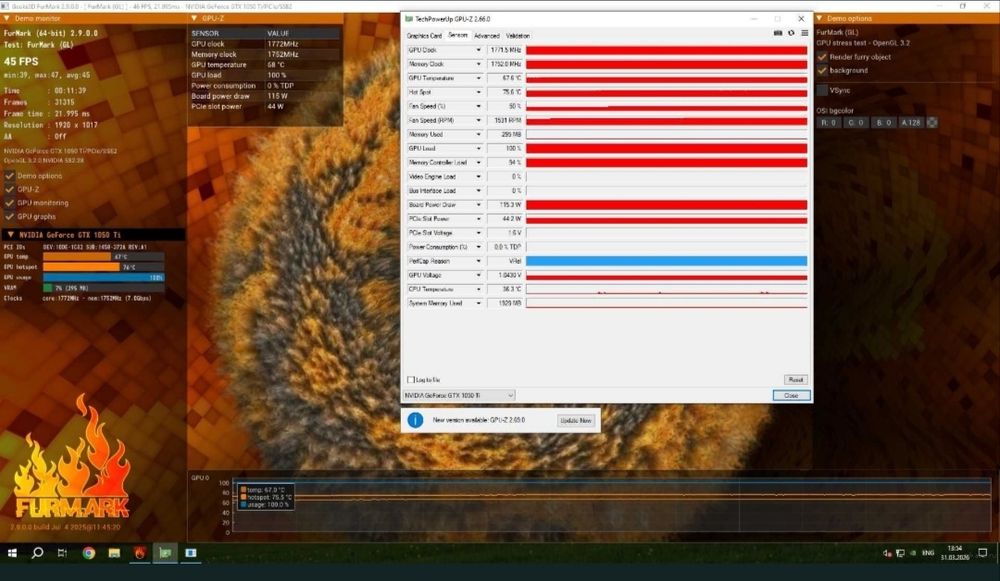
Task: Open the GPU Temperature sensor dropdown
Action: 478,78
